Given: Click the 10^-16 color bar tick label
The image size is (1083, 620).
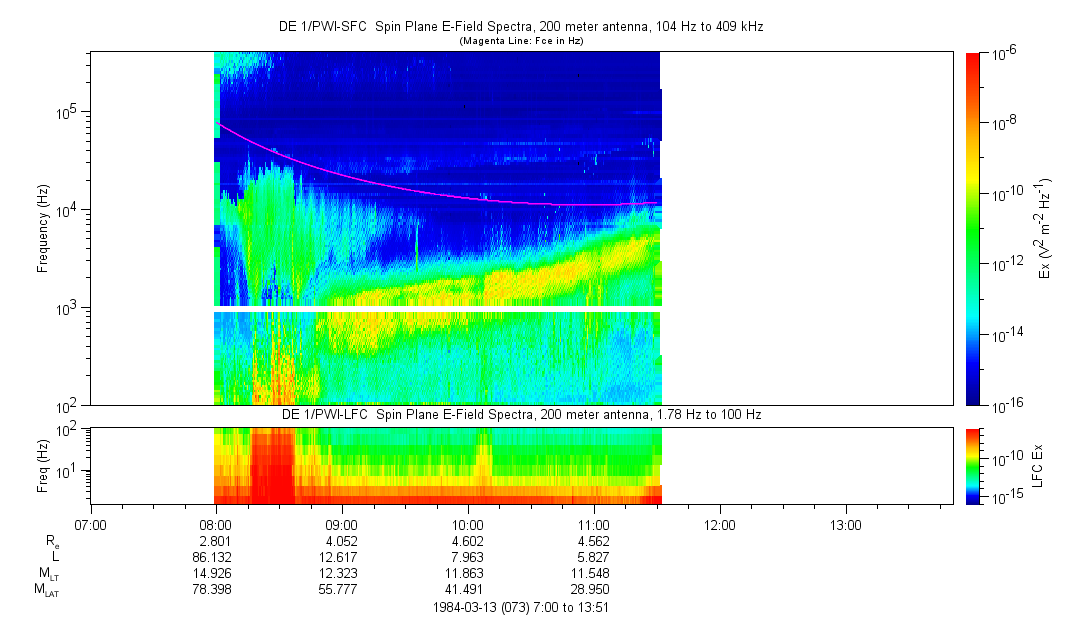Looking at the screenshot, I should 1007,405.
